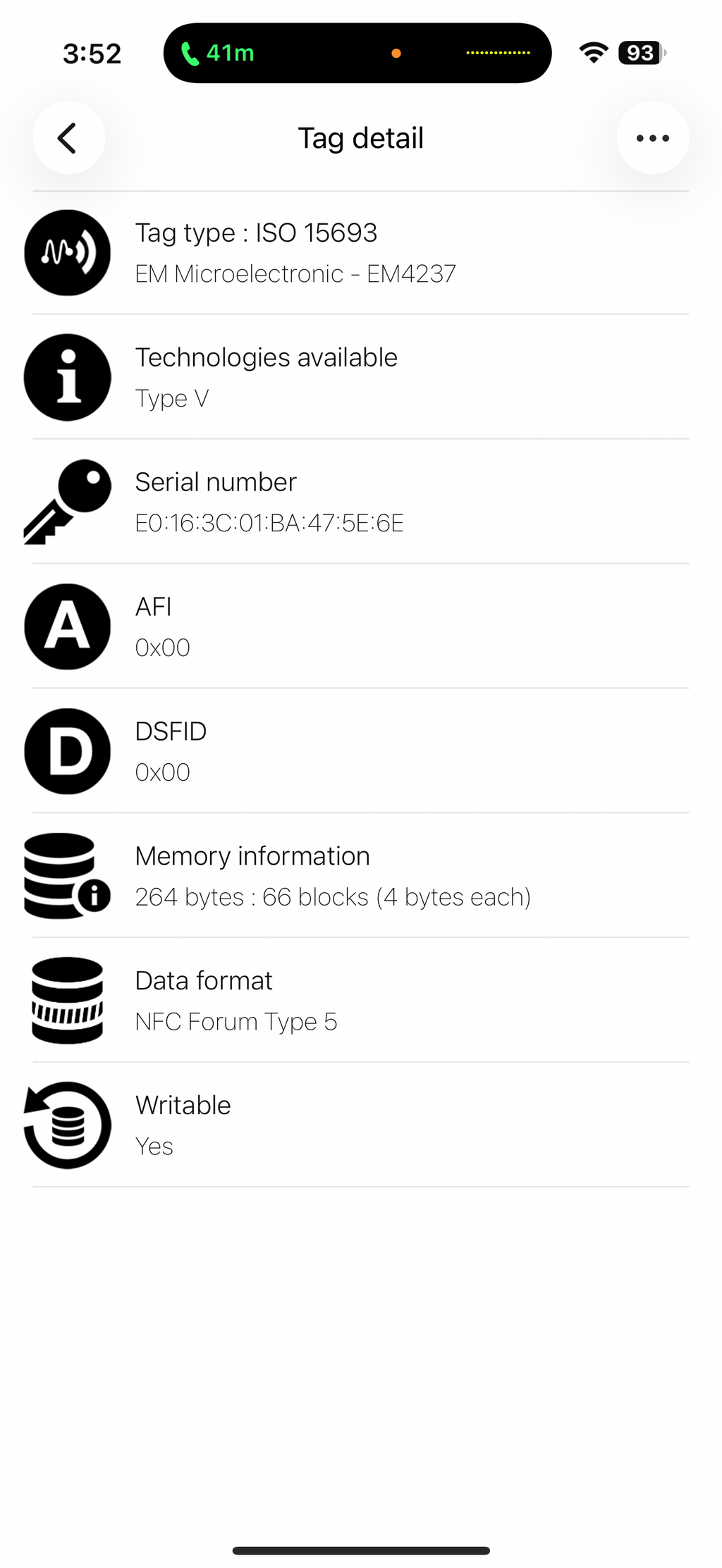The width and height of the screenshot is (722, 1568).
Task: Tap the letter D icon for DSFID
Action: [x=68, y=751]
